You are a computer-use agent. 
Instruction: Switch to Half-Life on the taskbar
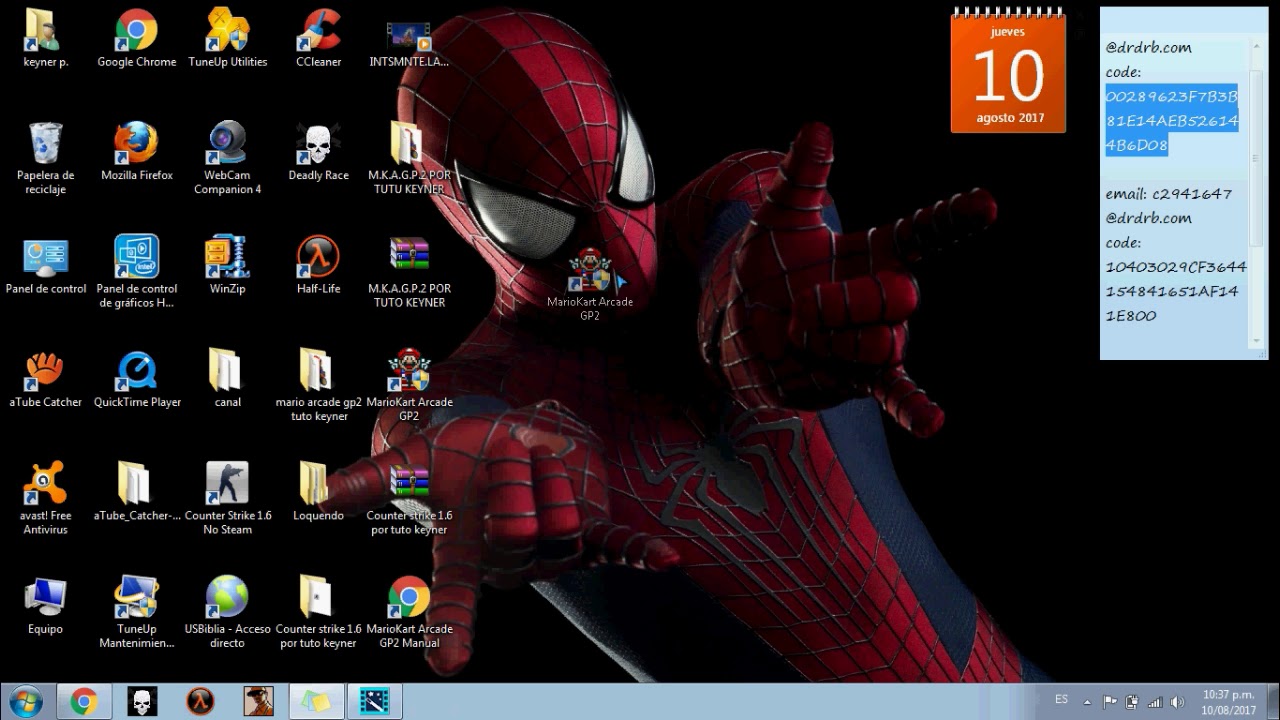click(x=200, y=701)
